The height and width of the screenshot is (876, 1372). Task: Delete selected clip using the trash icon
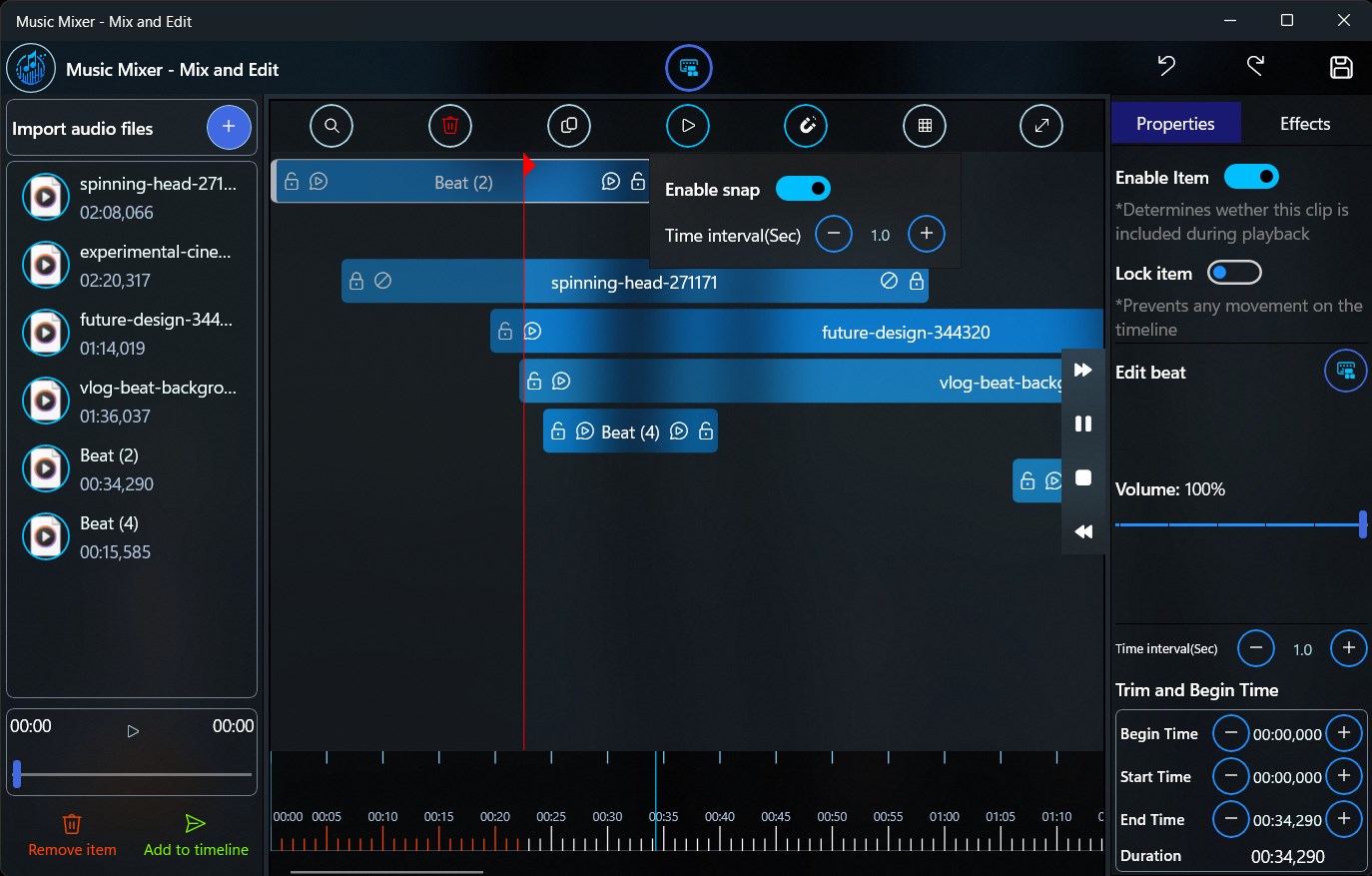coord(449,126)
